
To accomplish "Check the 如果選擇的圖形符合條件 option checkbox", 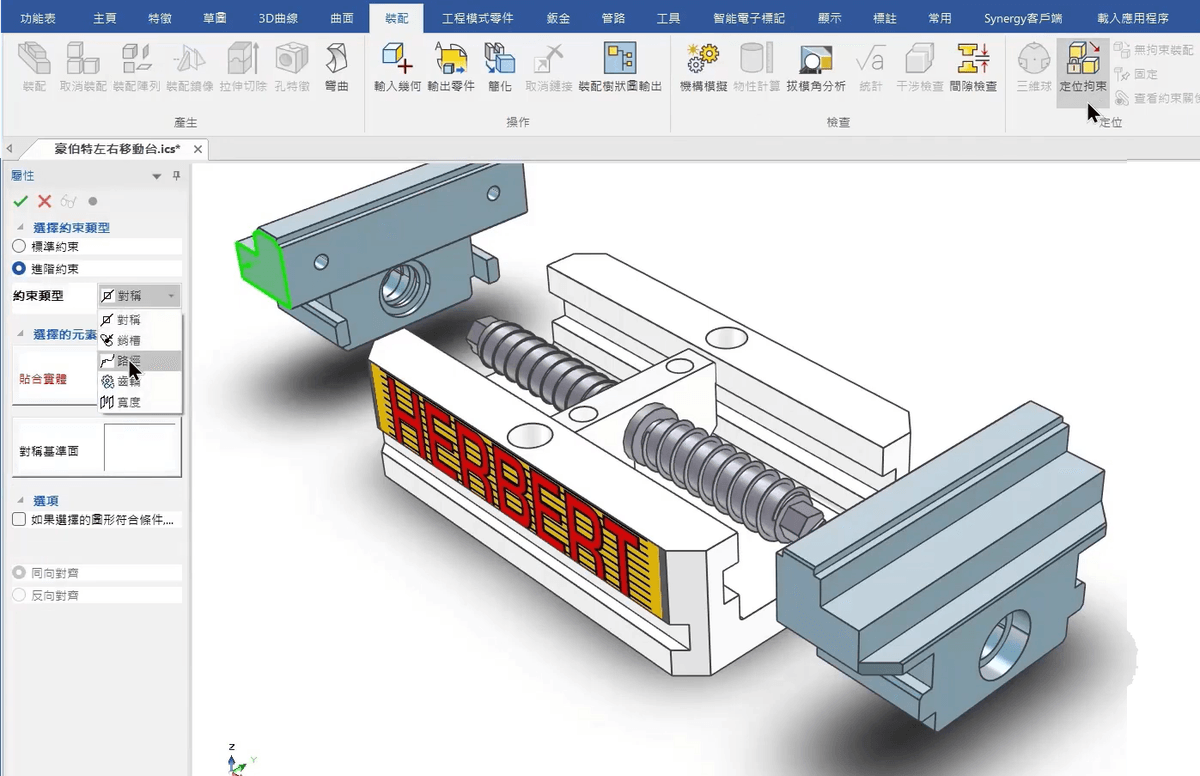I will 19,520.
